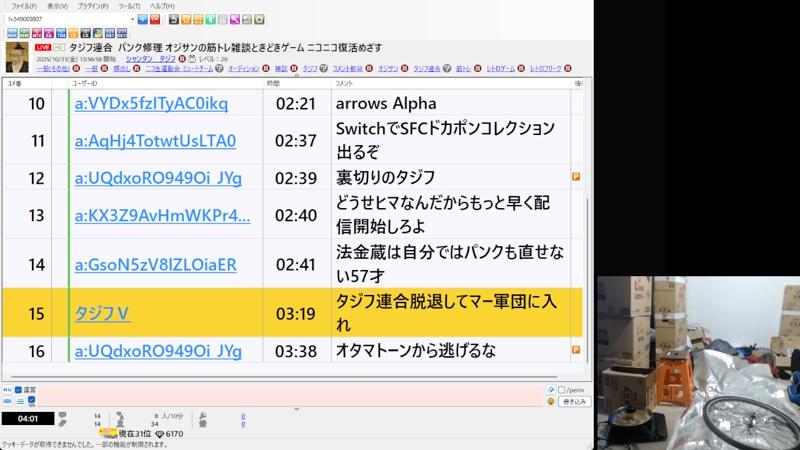Open the ヘルプ(H) menu
Image resolution: width=800 pixels, height=450 pixels.
[x=162, y=6]
